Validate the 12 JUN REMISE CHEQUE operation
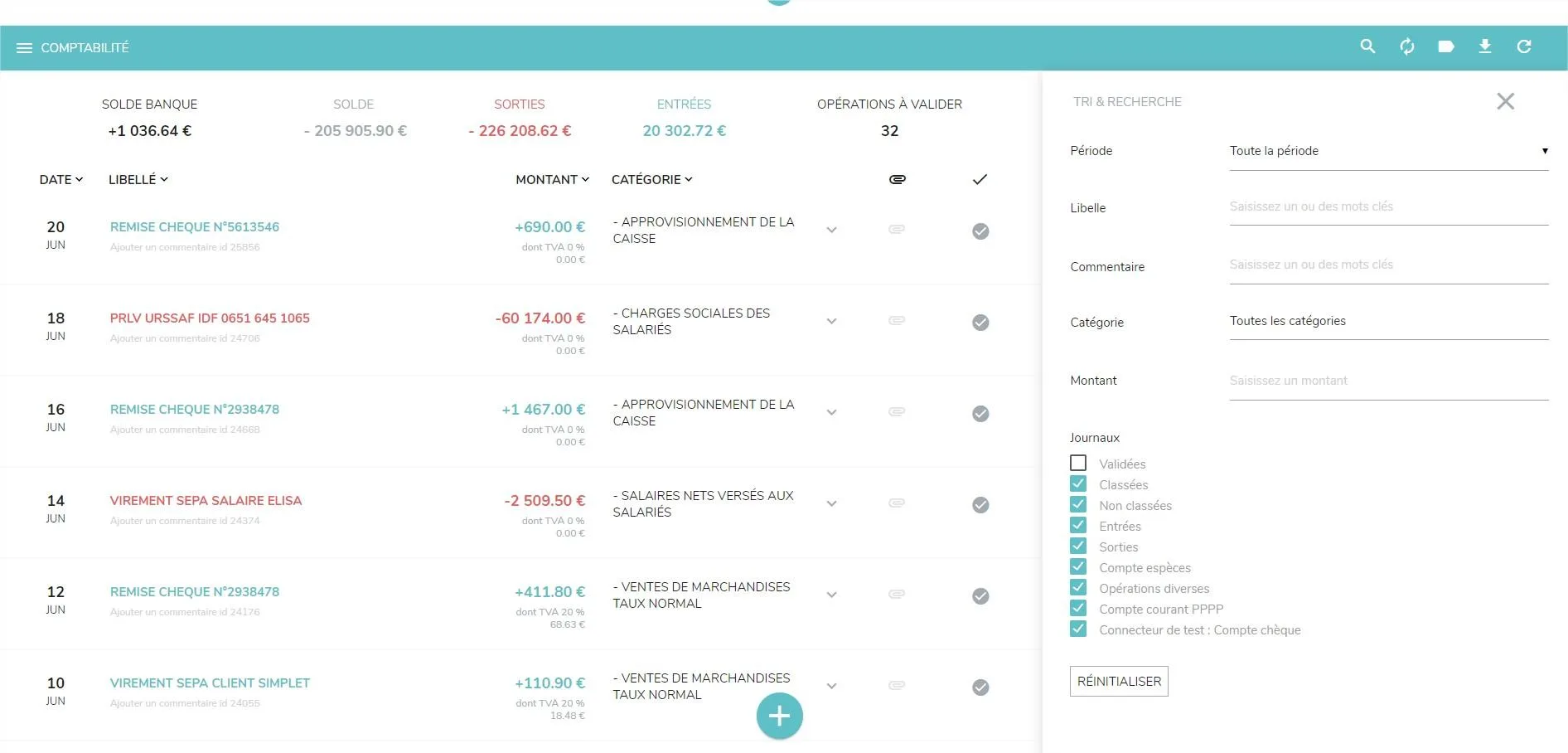The height and width of the screenshot is (753, 1568). point(980,596)
